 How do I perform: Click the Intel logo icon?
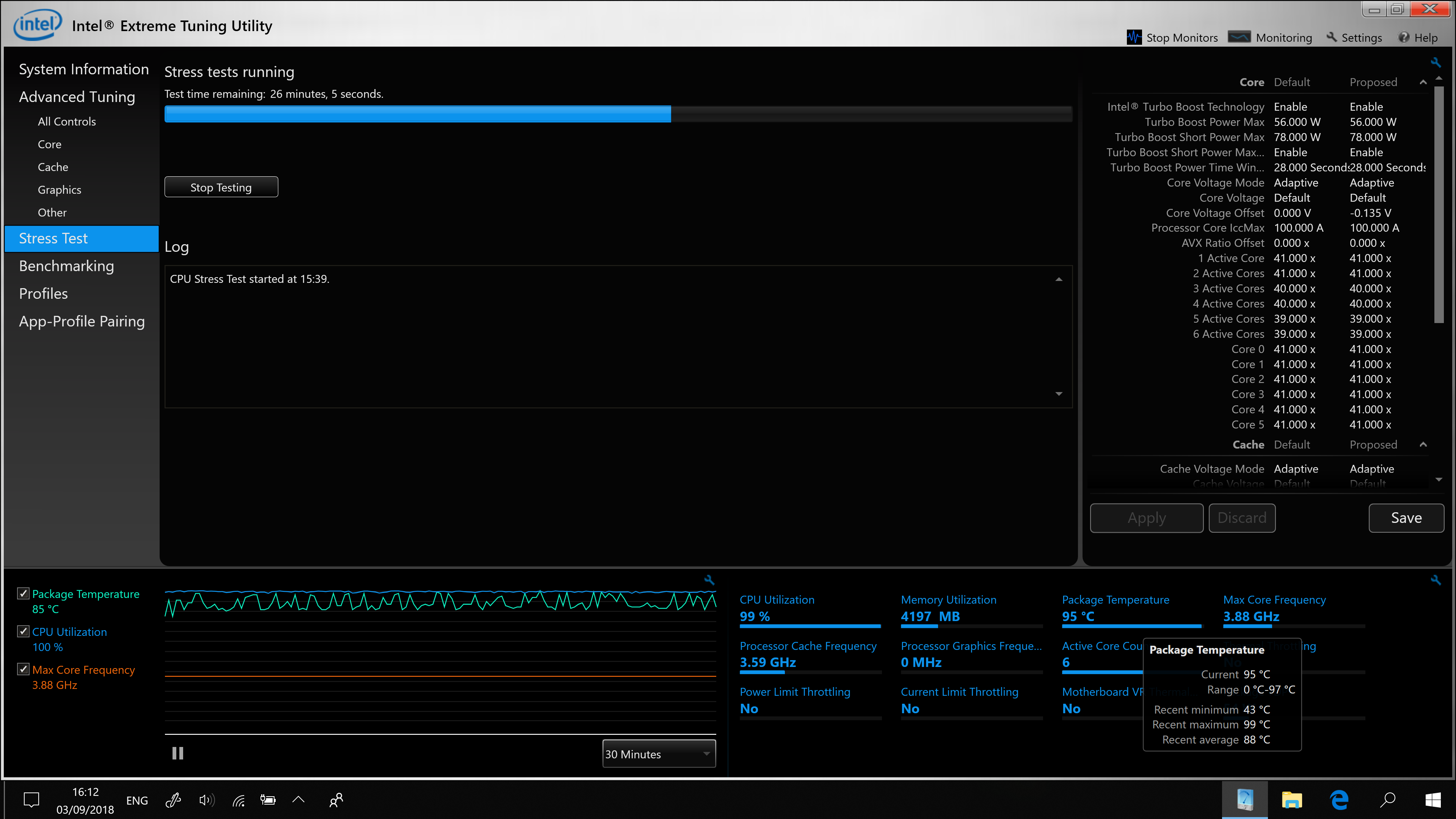(37, 25)
